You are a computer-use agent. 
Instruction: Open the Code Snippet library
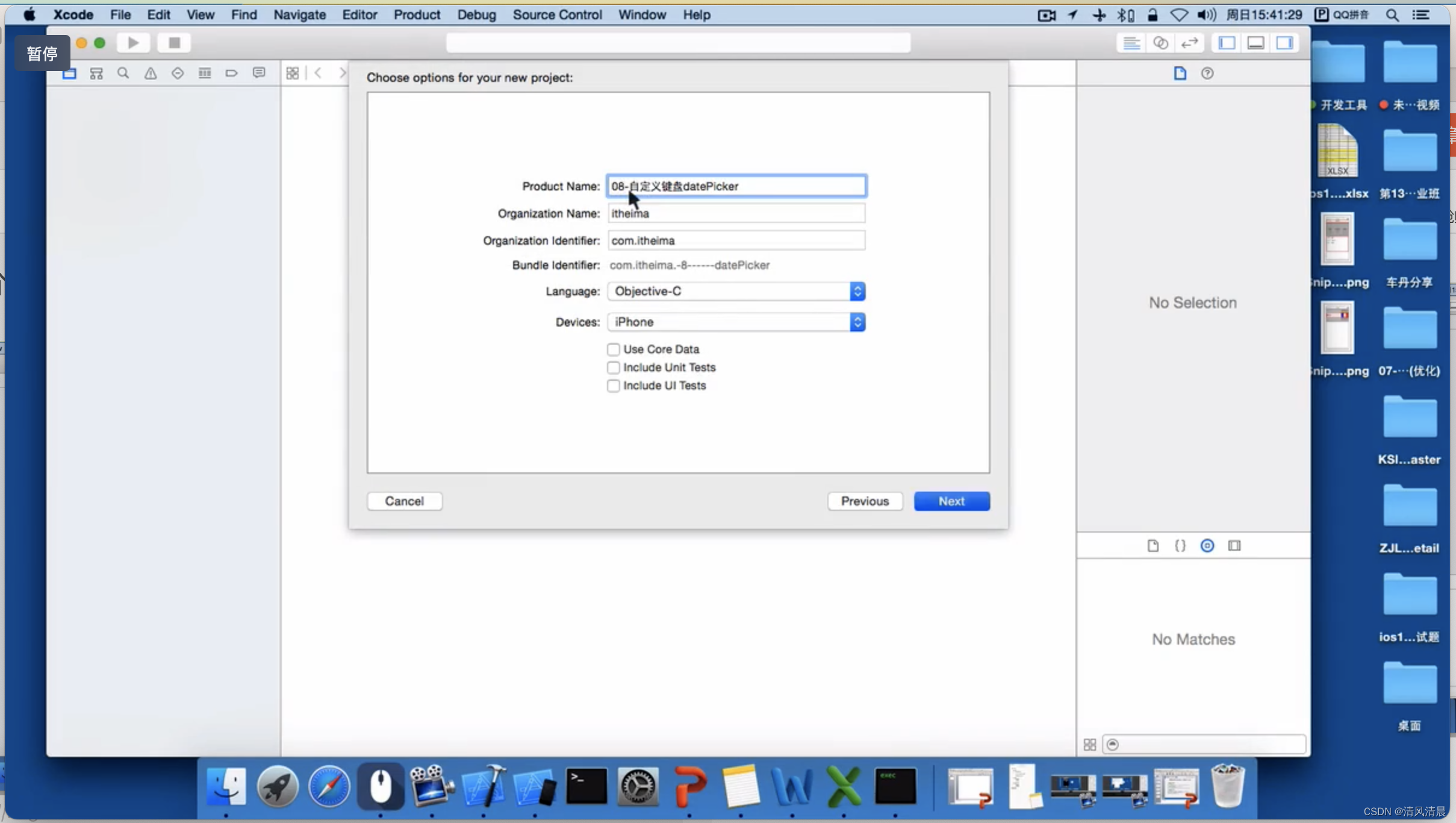pos(1180,546)
